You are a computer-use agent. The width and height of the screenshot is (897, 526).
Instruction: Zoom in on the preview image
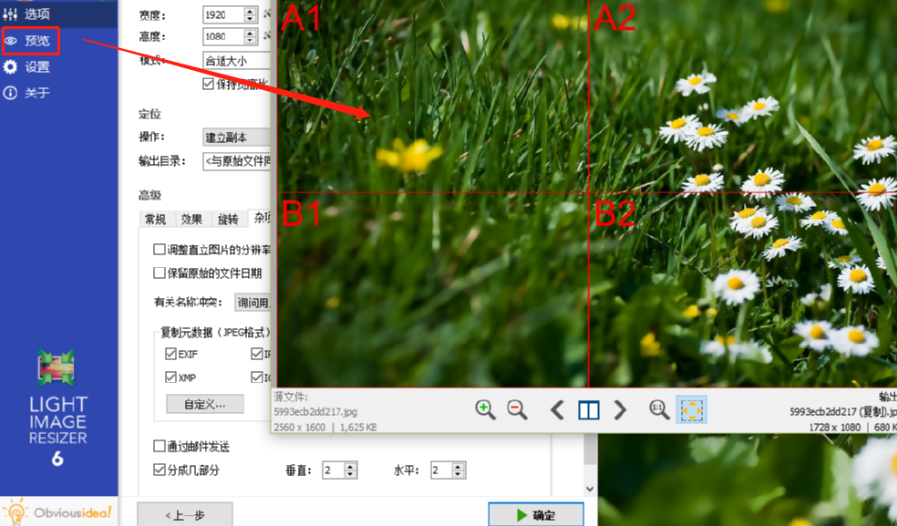click(x=485, y=410)
